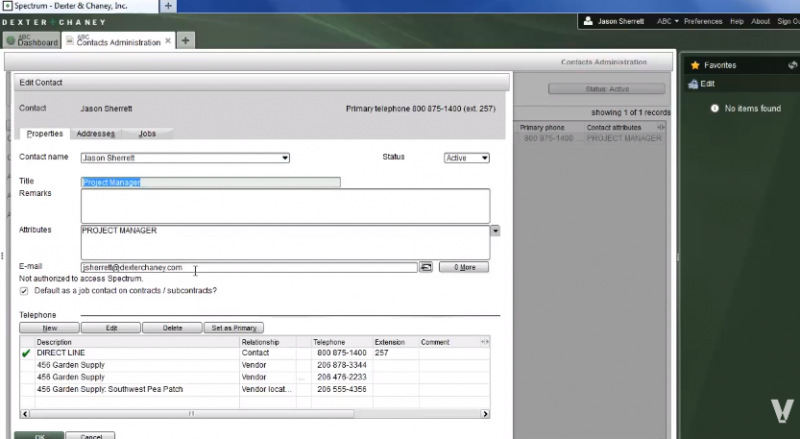Open the Attributes dropdown arrow
800x439 pixels.
(495, 231)
